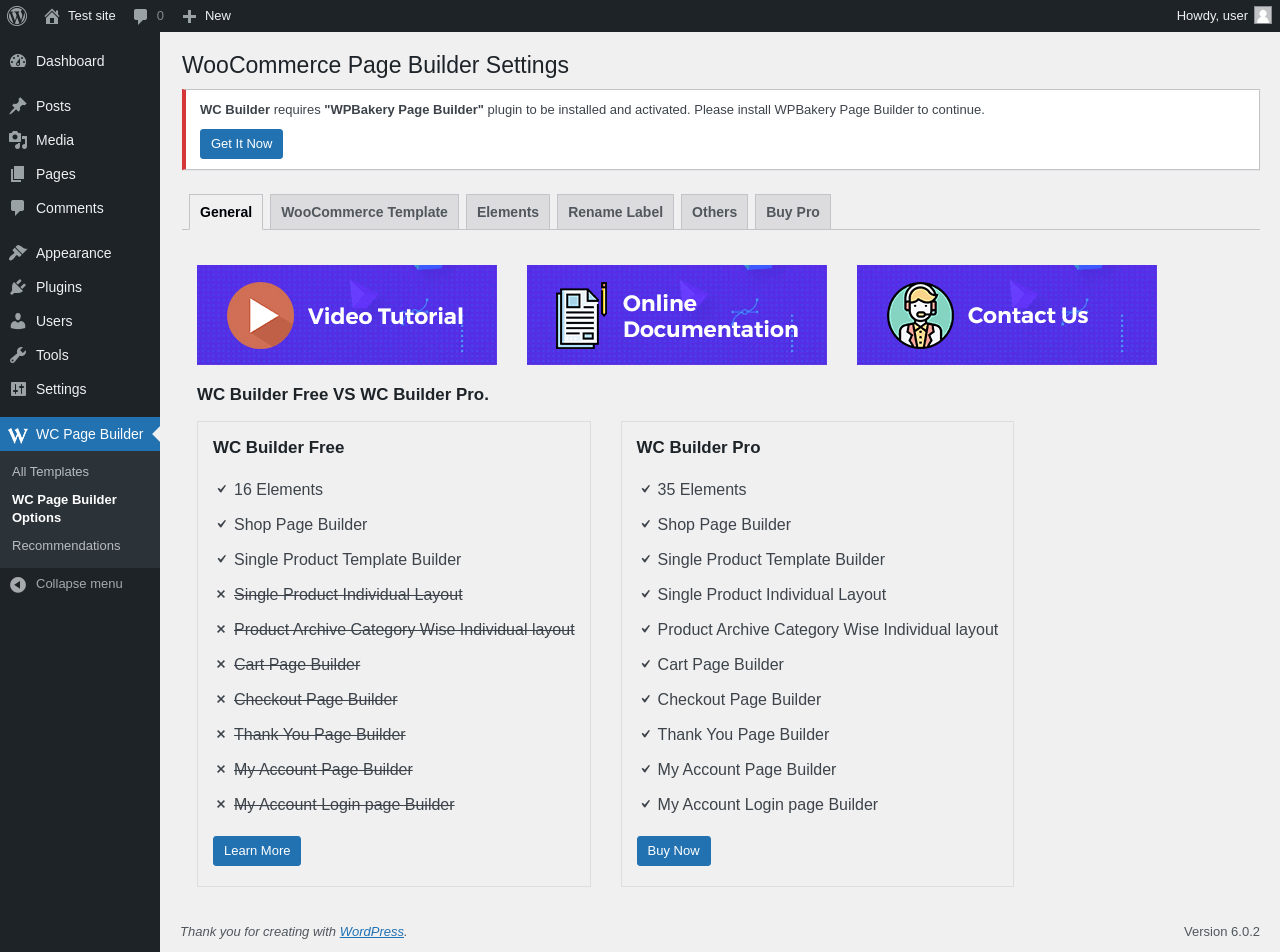The height and width of the screenshot is (952, 1280).
Task: Open the Pages menu label
Action: [x=56, y=174]
